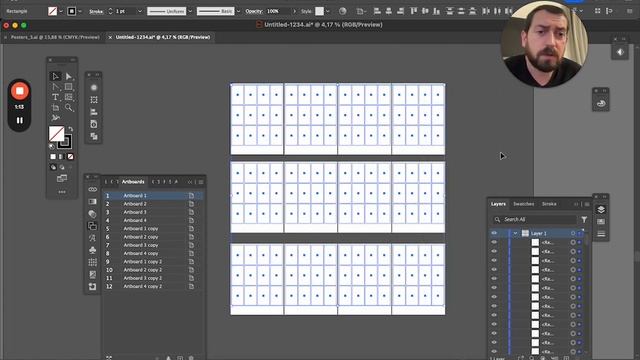Select the Zoom magnifier tool

click(x=69, y=107)
